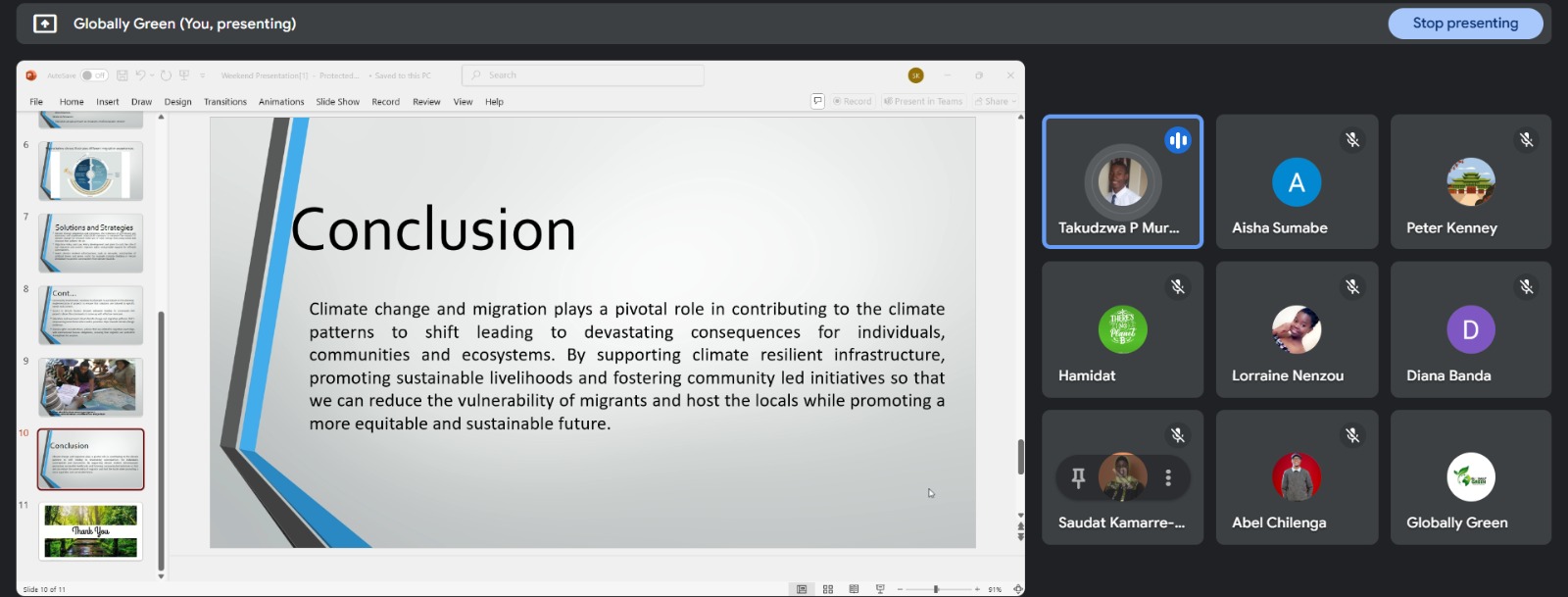The width and height of the screenshot is (1568, 597).
Task: Click the 91% zoom level value
Action: (x=995, y=589)
